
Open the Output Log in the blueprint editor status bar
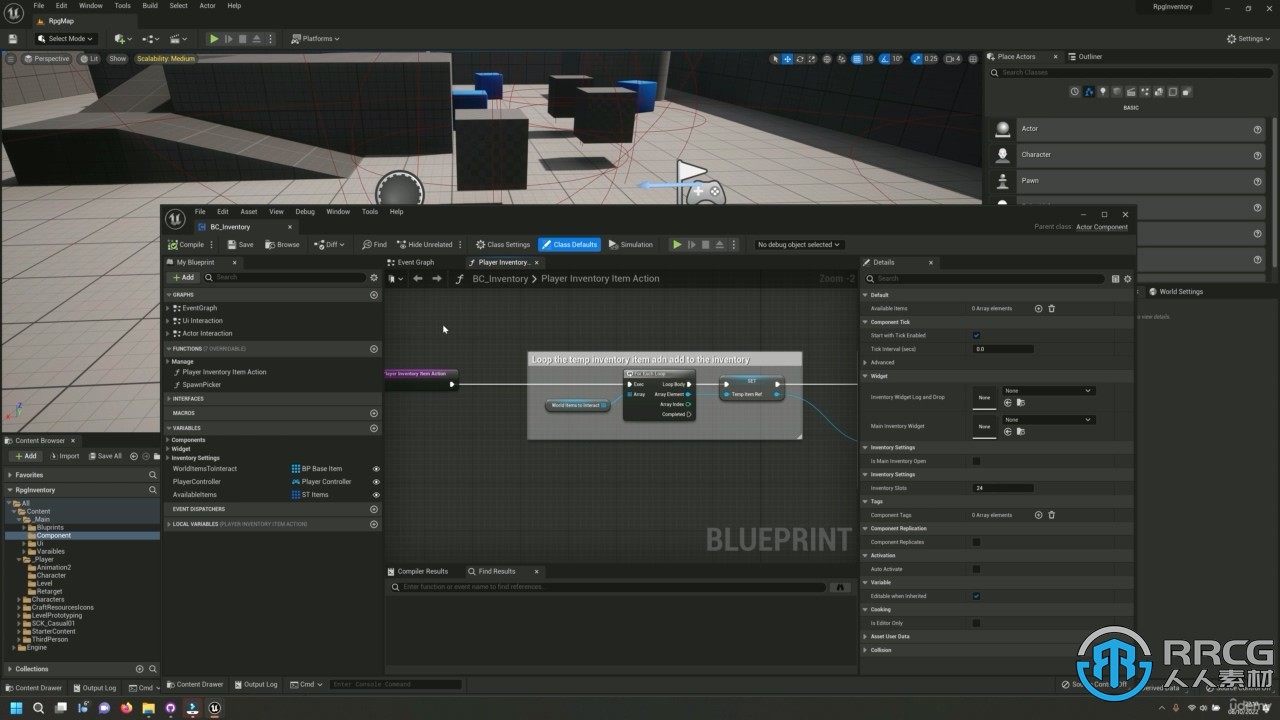click(256, 684)
